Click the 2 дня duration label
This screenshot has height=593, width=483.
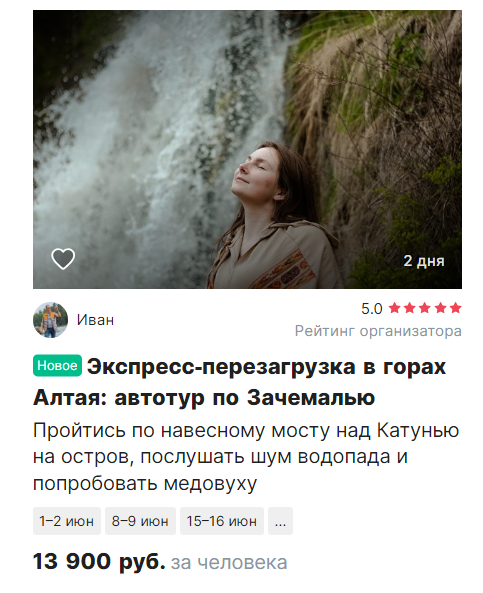pyautogui.click(x=424, y=261)
